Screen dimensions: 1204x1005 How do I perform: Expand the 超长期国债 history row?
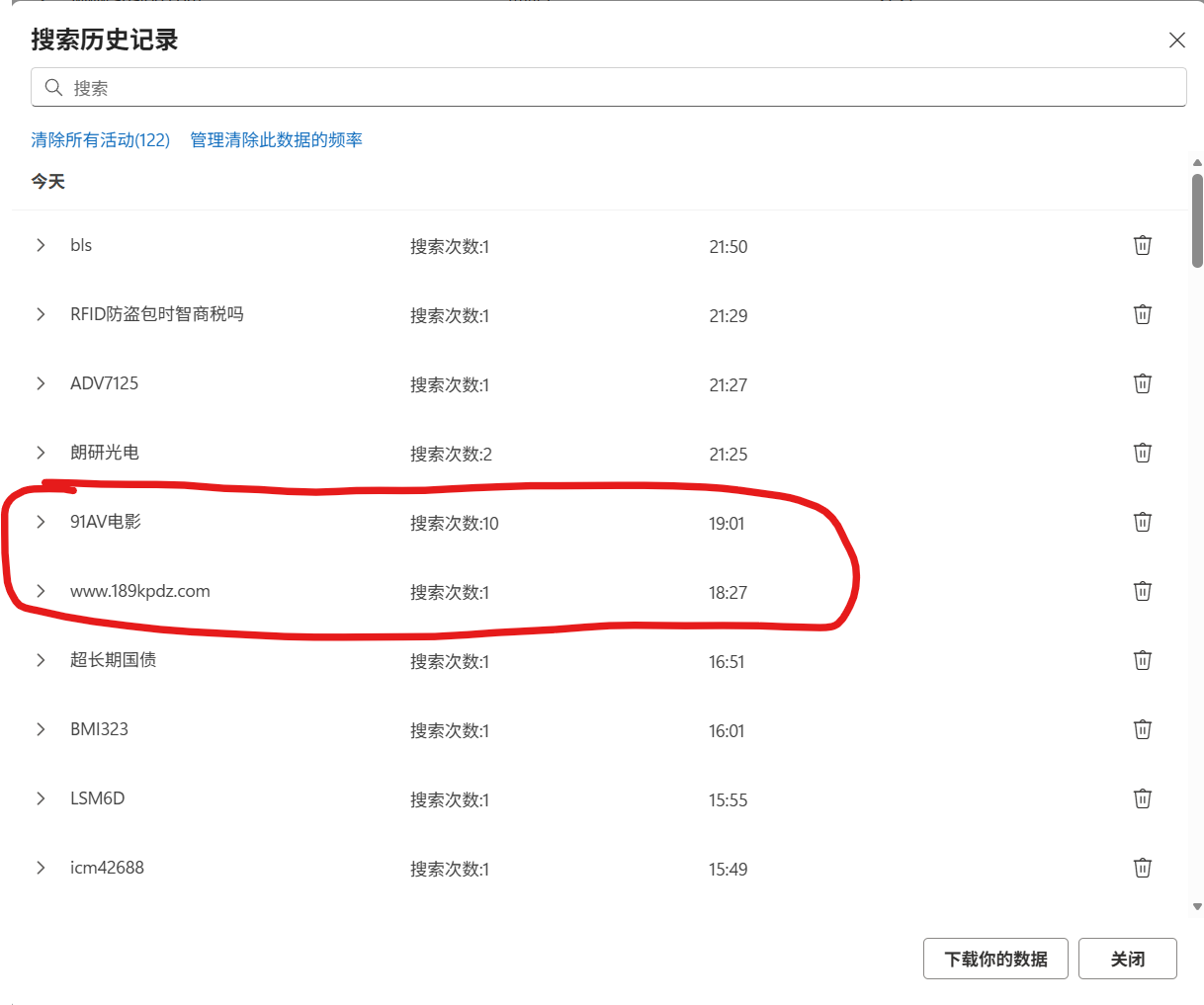41,660
